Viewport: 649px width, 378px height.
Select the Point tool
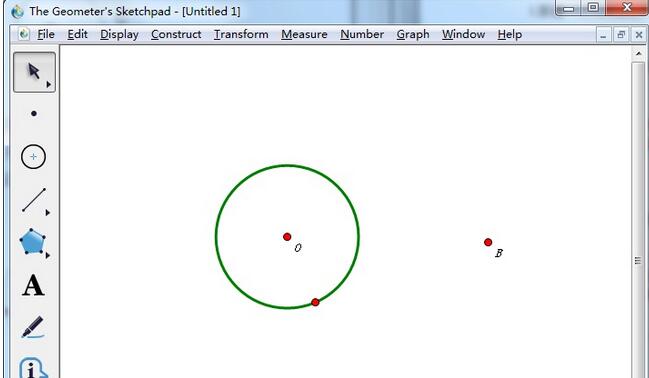[34, 113]
